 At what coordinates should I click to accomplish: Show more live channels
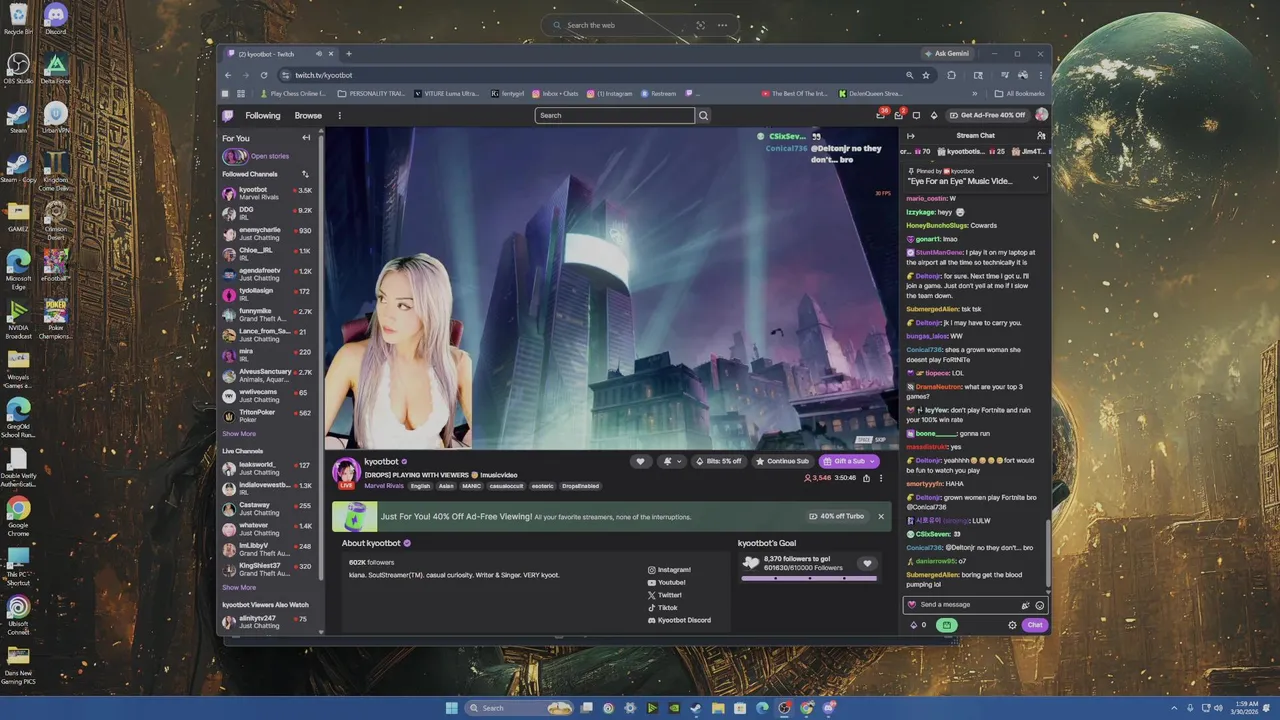(239, 587)
